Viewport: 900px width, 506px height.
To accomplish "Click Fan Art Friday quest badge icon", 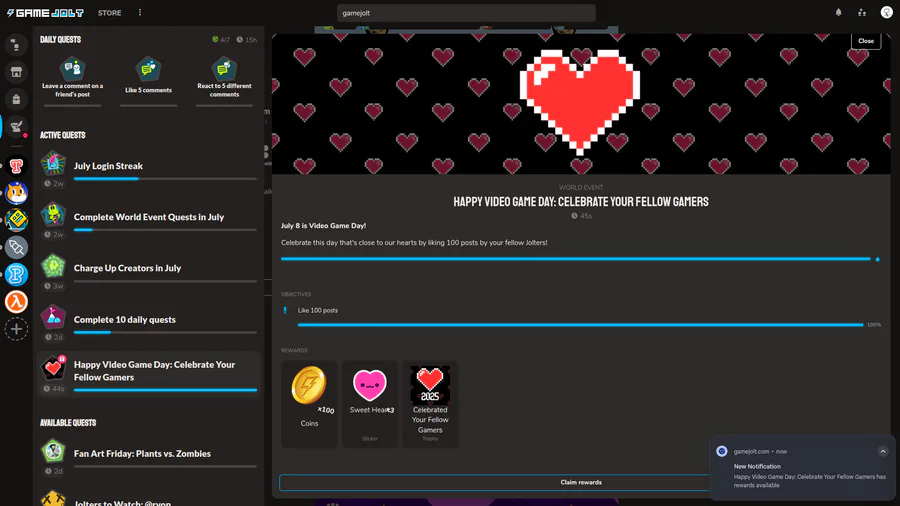I will click(x=53, y=451).
